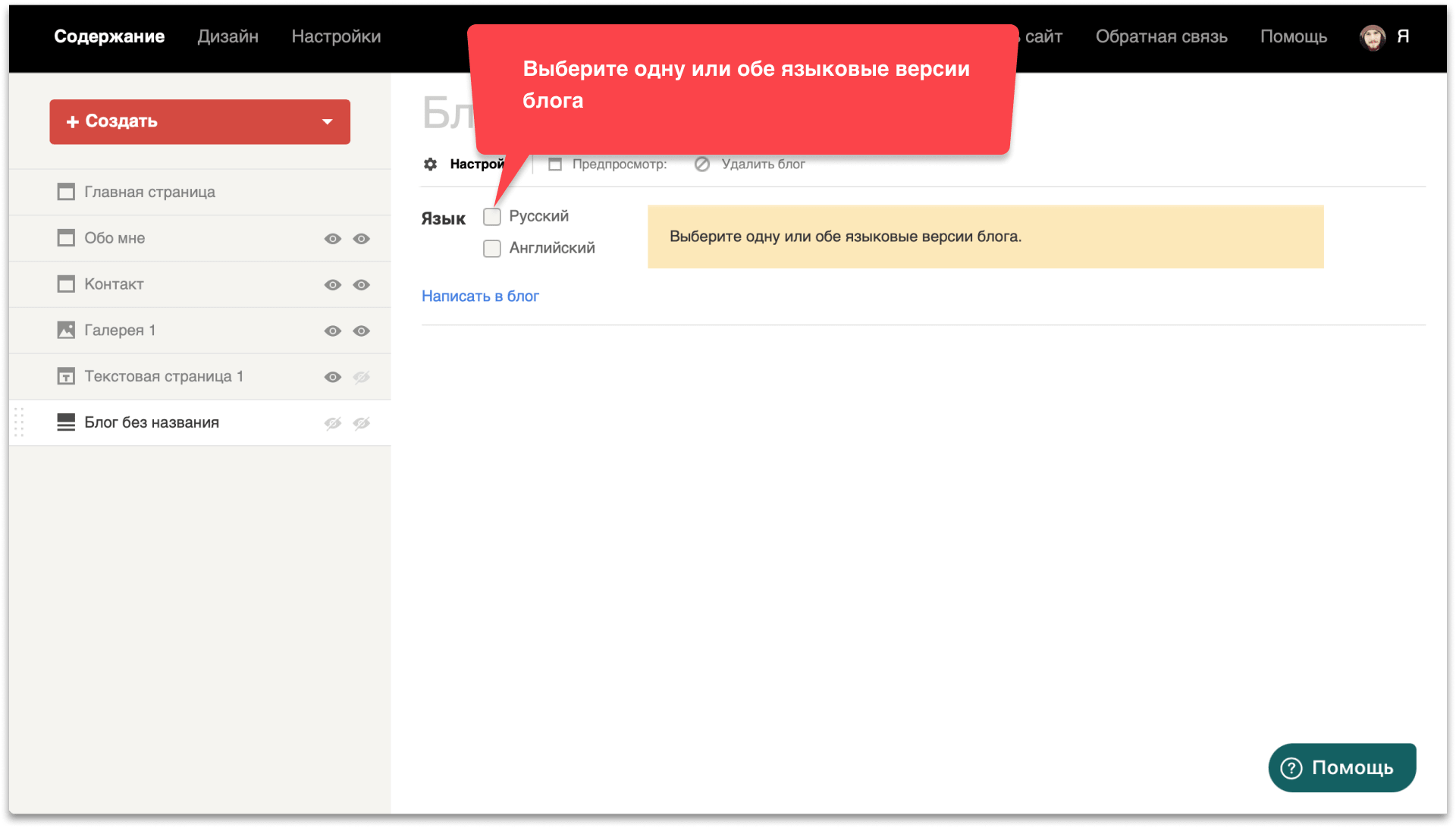Enable the Русский language checkbox

[492, 217]
